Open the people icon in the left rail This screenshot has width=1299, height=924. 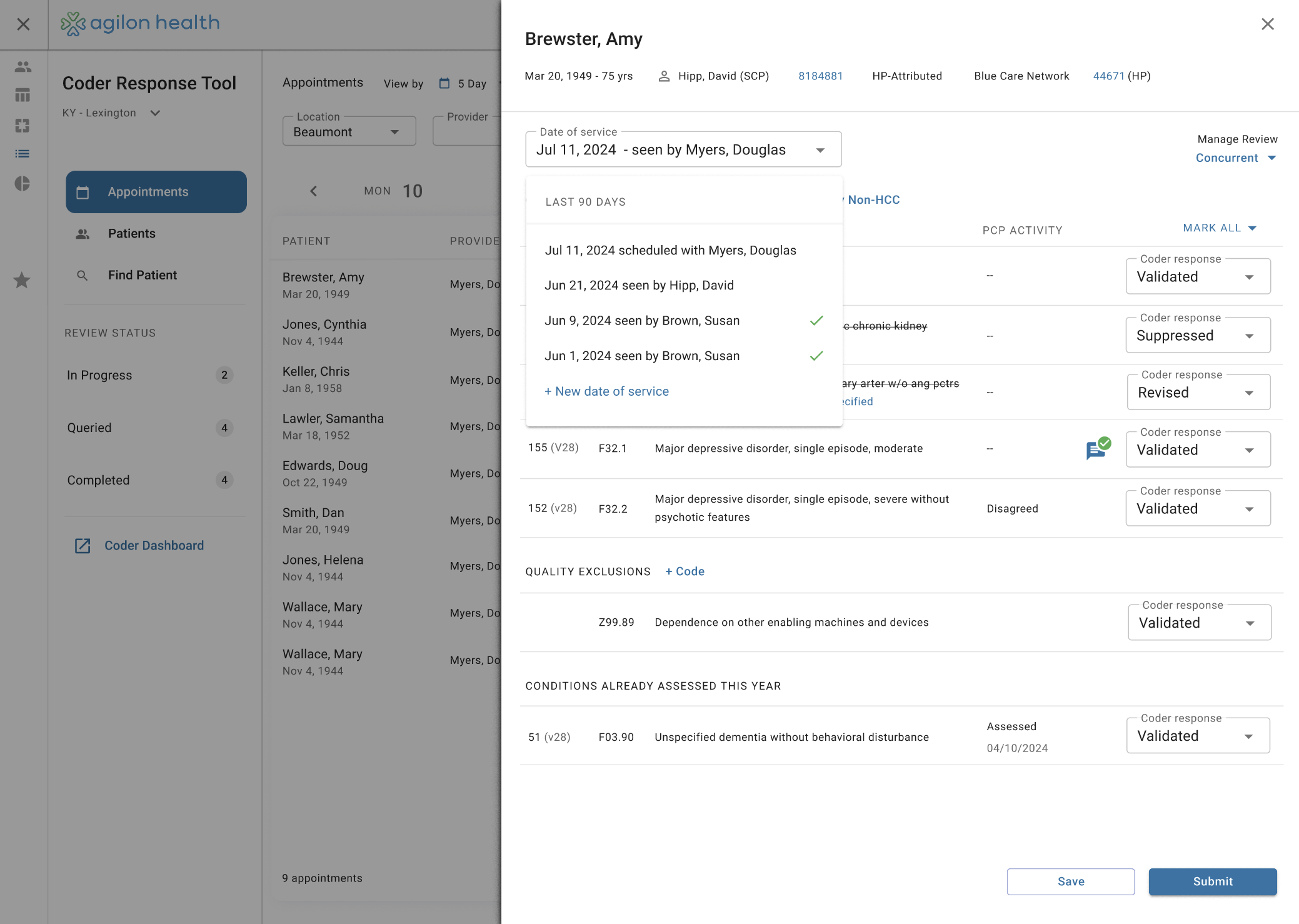coord(23,66)
